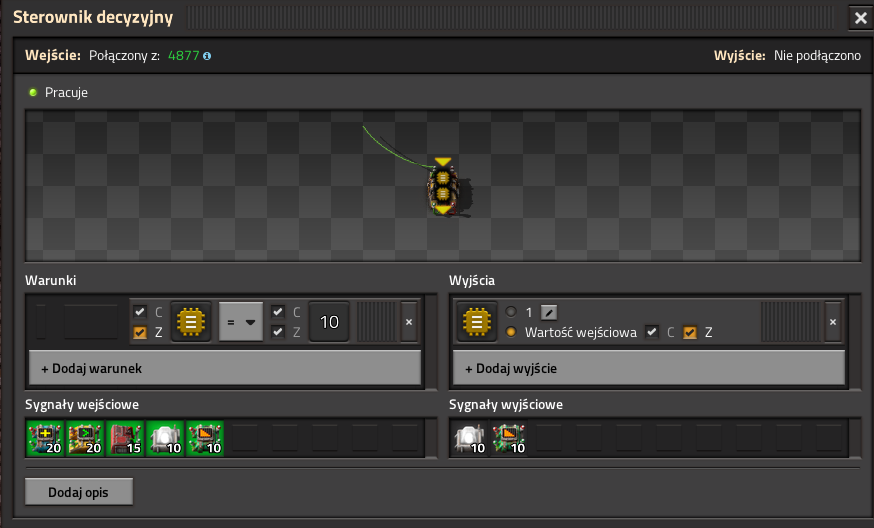Click the info icon beside network 4877

pos(207,56)
